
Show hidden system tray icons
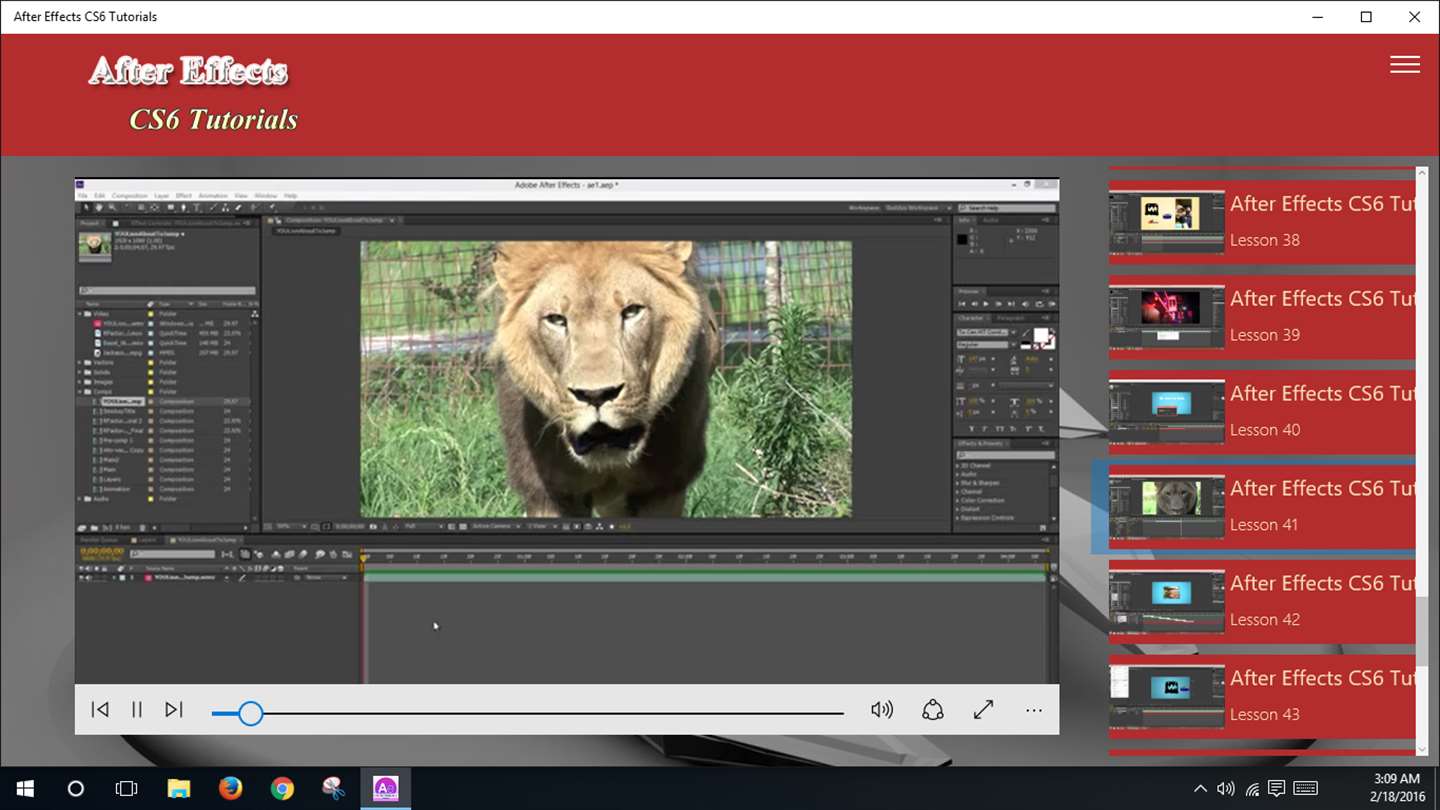(1200, 789)
